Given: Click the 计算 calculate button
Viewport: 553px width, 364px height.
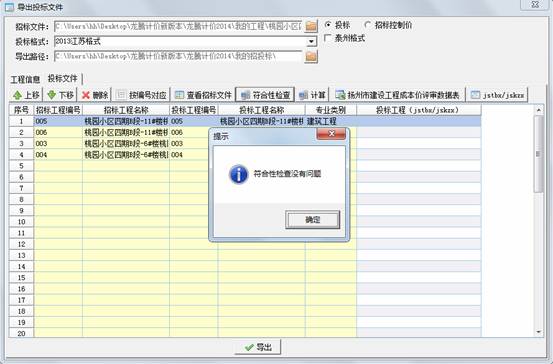Looking at the screenshot, I should 312,95.
